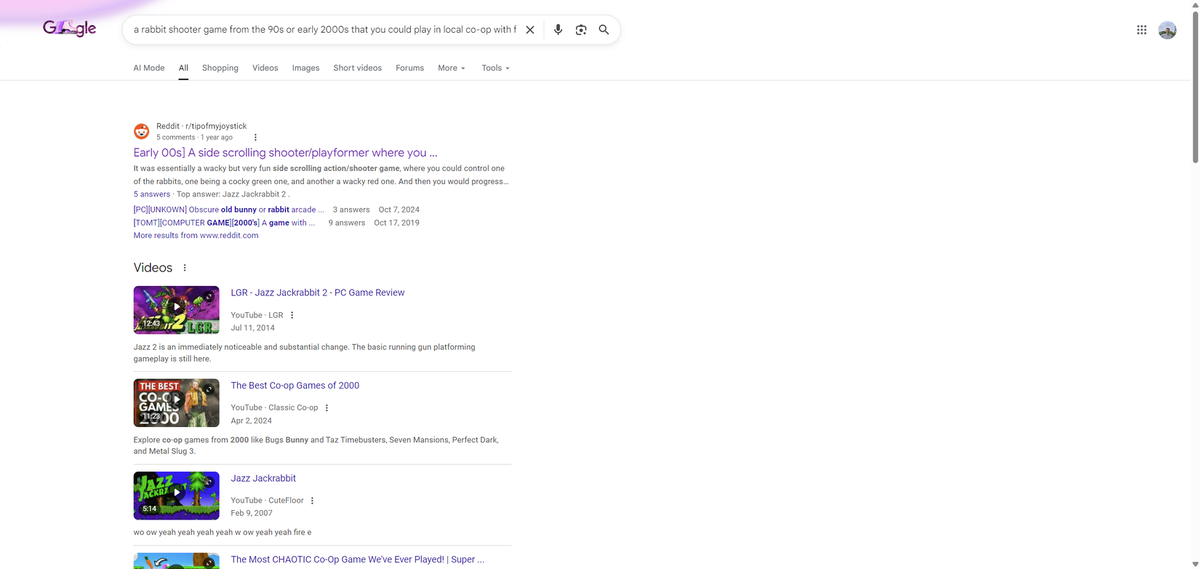Image resolution: width=1200 pixels, height=569 pixels.
Task: Start voice search with the microphone icon
Action: (558, 30)
